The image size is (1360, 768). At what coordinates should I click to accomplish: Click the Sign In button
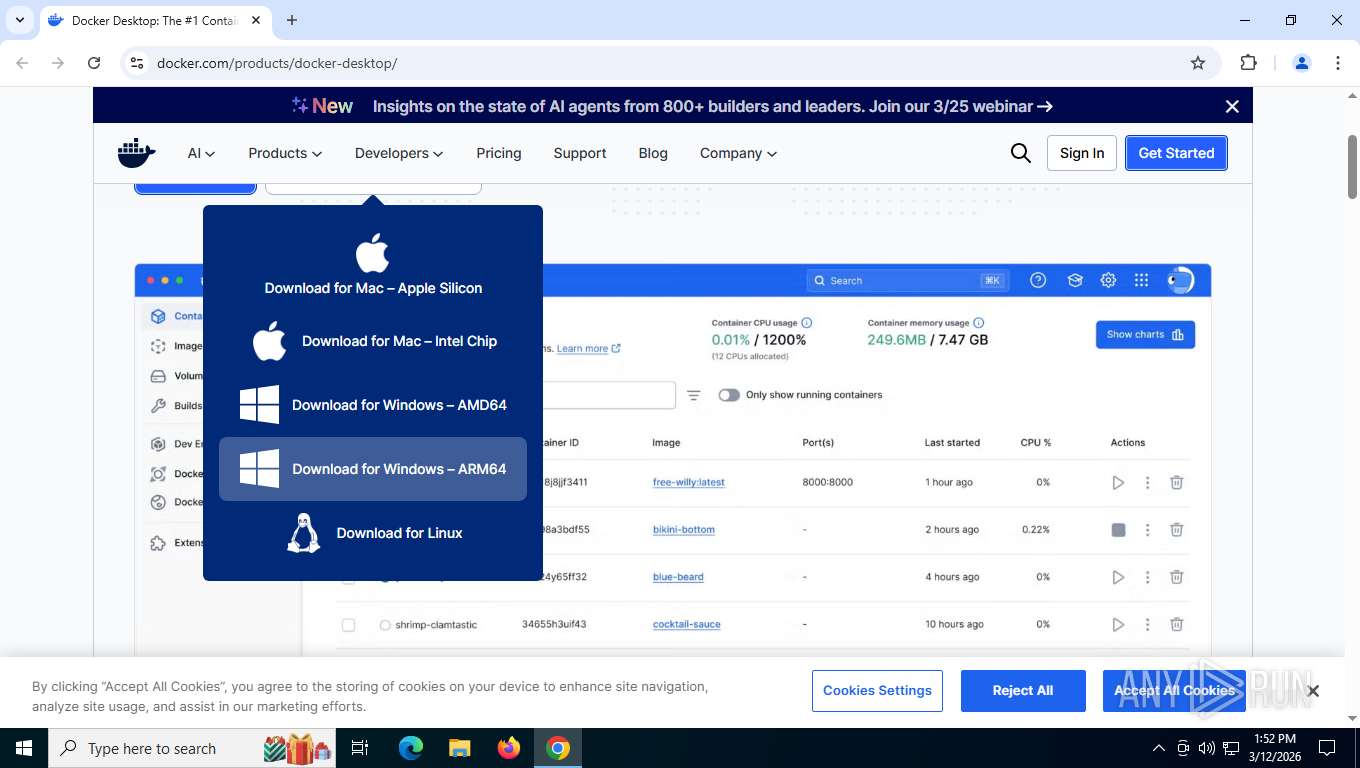click(1082, 153)
